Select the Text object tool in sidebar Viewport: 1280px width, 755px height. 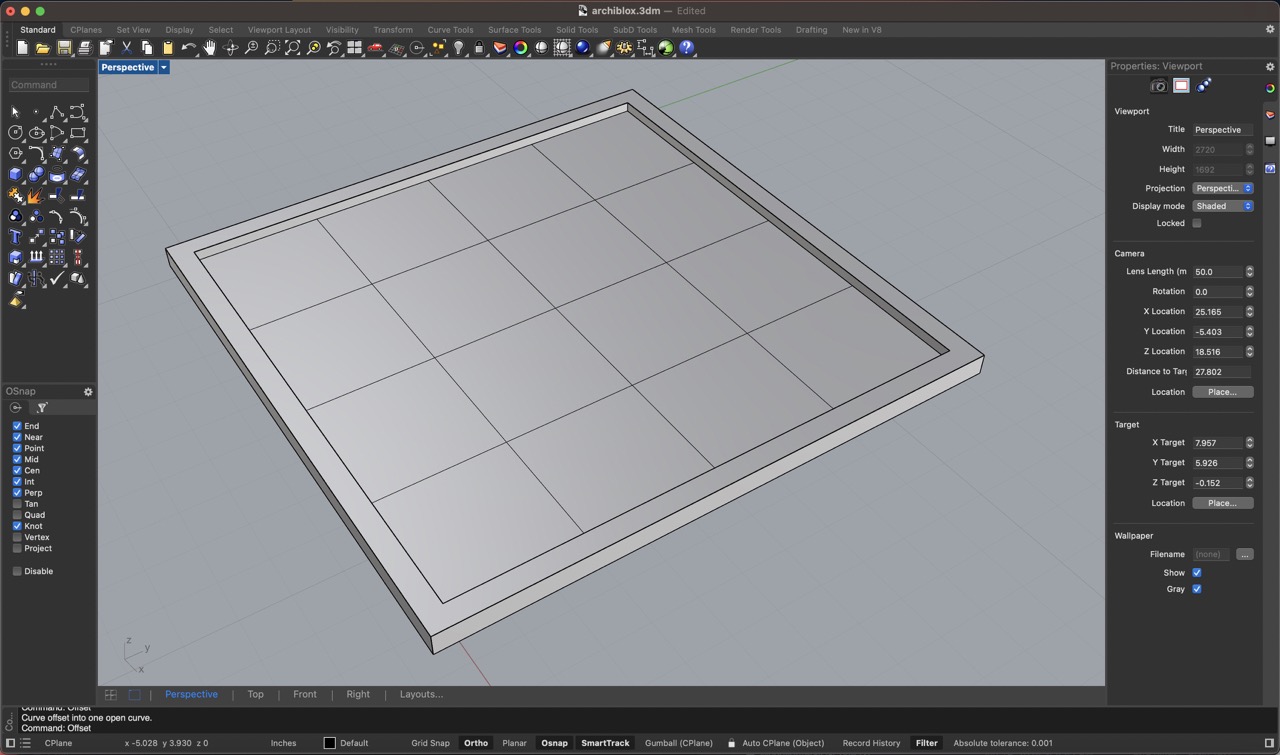tap(15, 237)
